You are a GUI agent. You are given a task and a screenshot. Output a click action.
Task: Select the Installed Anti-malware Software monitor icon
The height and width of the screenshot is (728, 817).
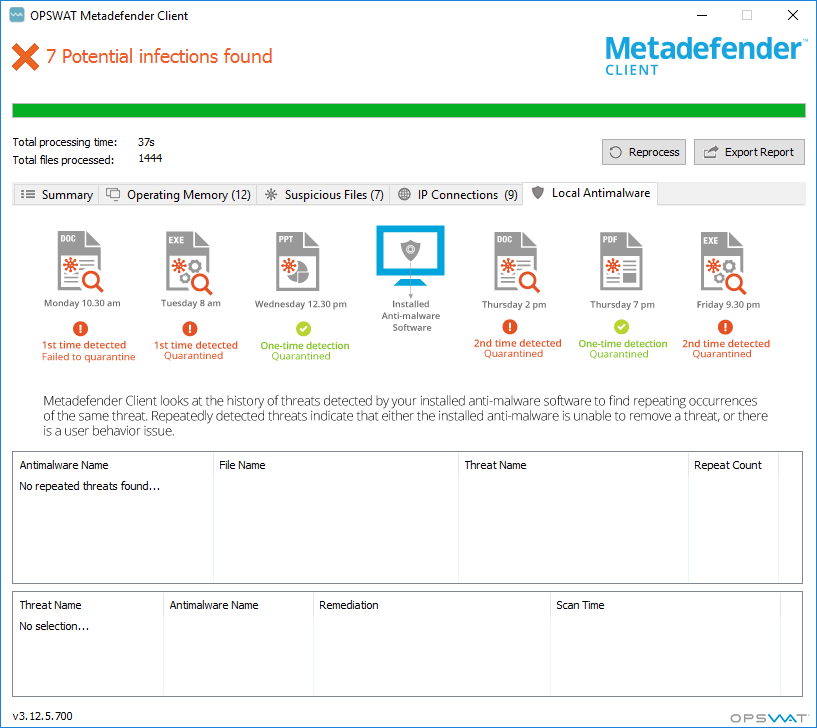[411, 256]
